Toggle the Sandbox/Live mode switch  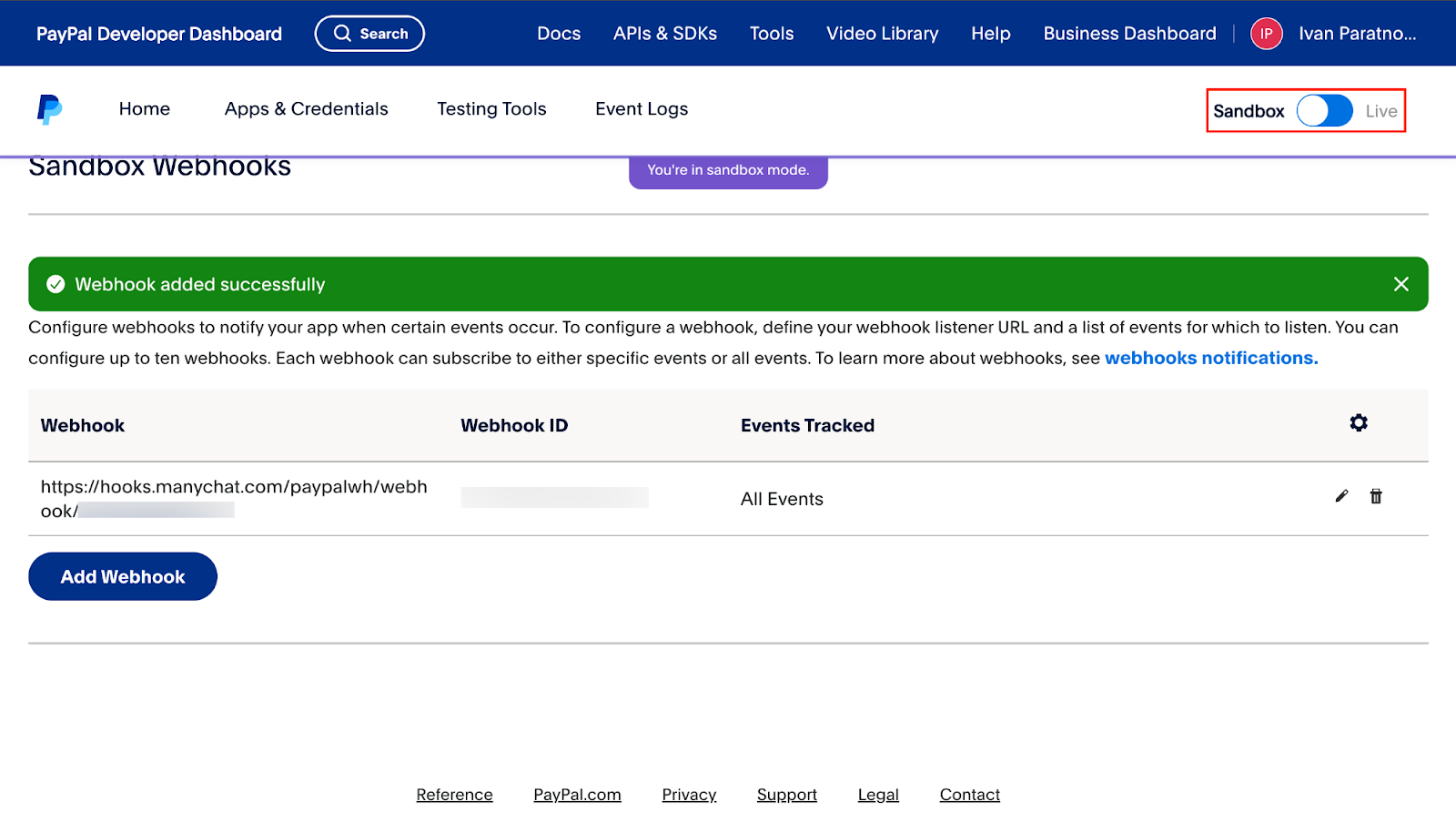(1324, 111)
